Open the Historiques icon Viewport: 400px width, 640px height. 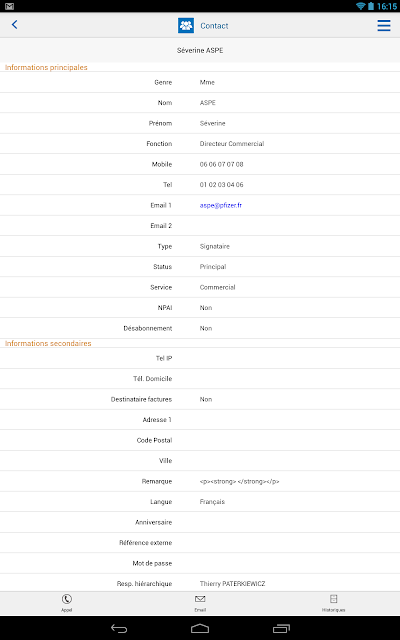333,599
